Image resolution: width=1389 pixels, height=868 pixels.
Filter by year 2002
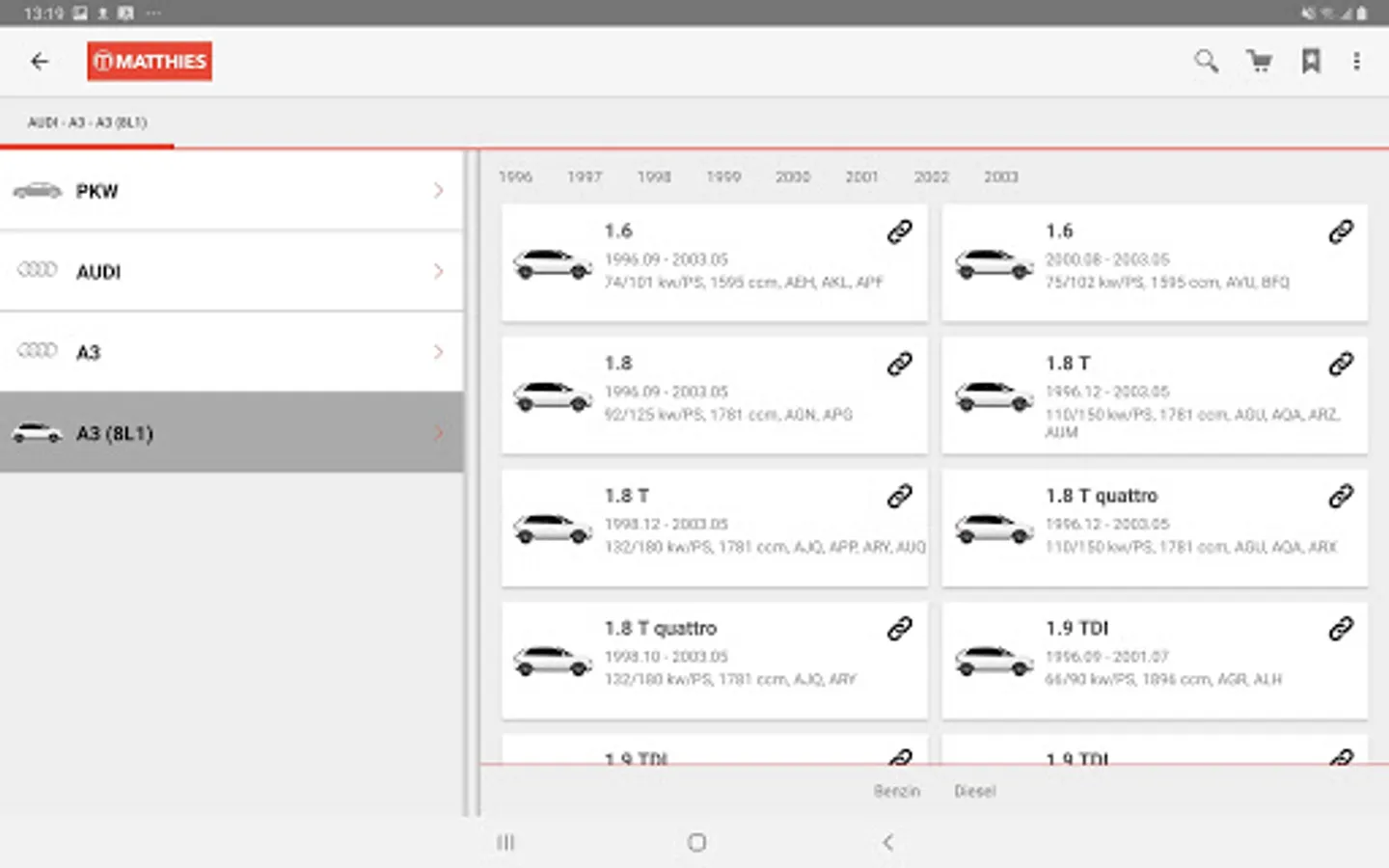point(932,177)
